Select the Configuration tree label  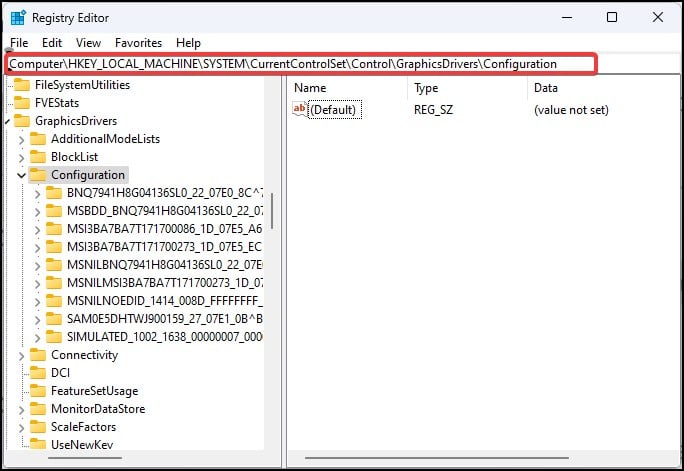pos(88,175)
